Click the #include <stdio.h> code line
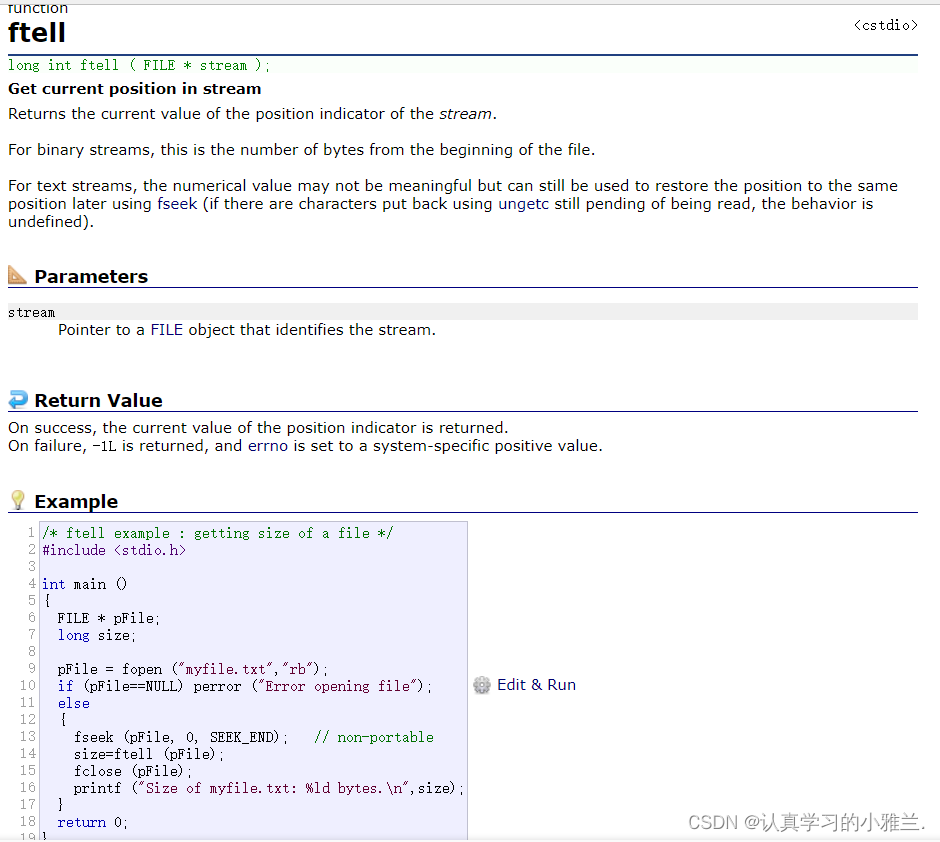This screenshot has width=940, height=842. pyautogui.click(x=114, y=550)
